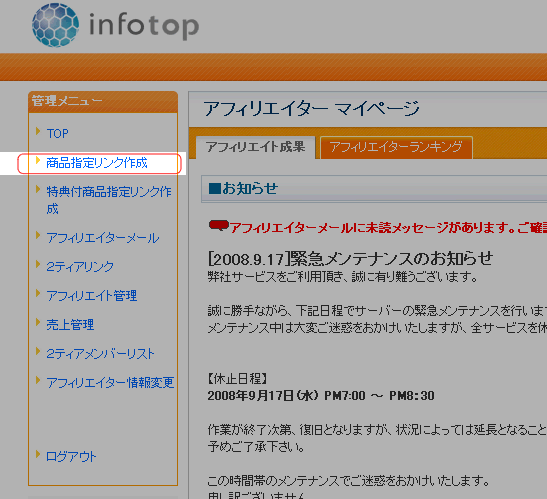Click the red speech bubble unread-mail icon
Image resolution: width=547 pixels, height=499 pixels.
[x=219, y=226]
